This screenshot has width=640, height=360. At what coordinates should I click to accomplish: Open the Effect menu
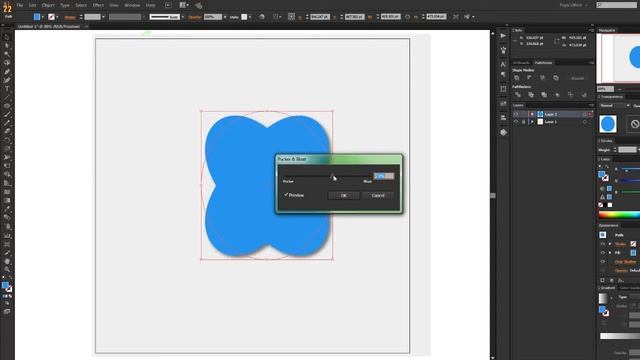click(98, 5)
